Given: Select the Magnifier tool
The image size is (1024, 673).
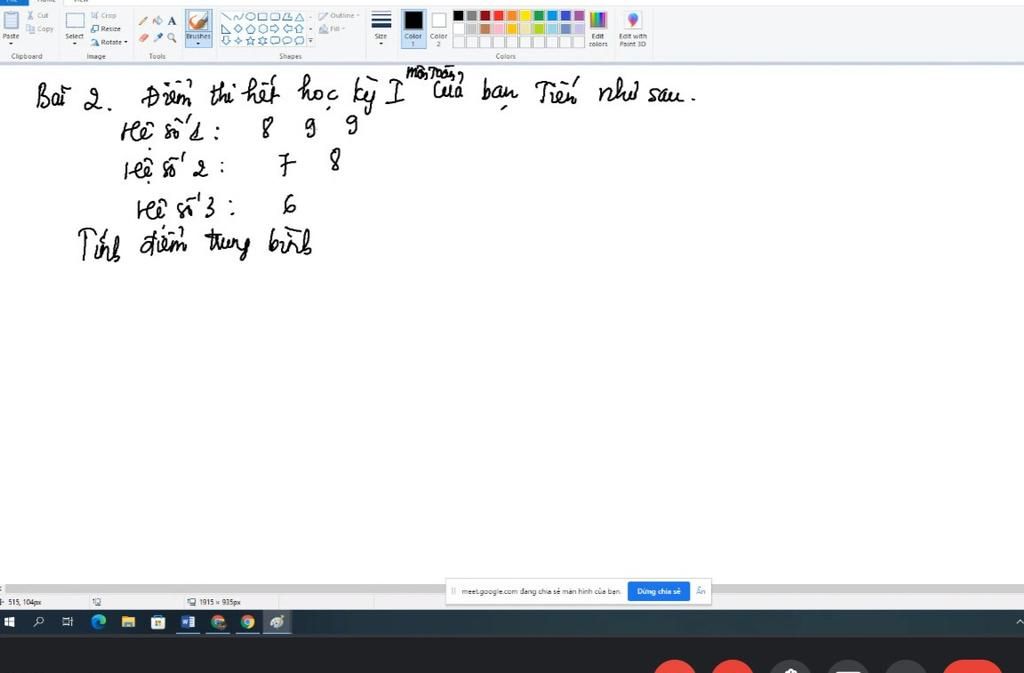Looking at the screenshot, I should [172, 38].
